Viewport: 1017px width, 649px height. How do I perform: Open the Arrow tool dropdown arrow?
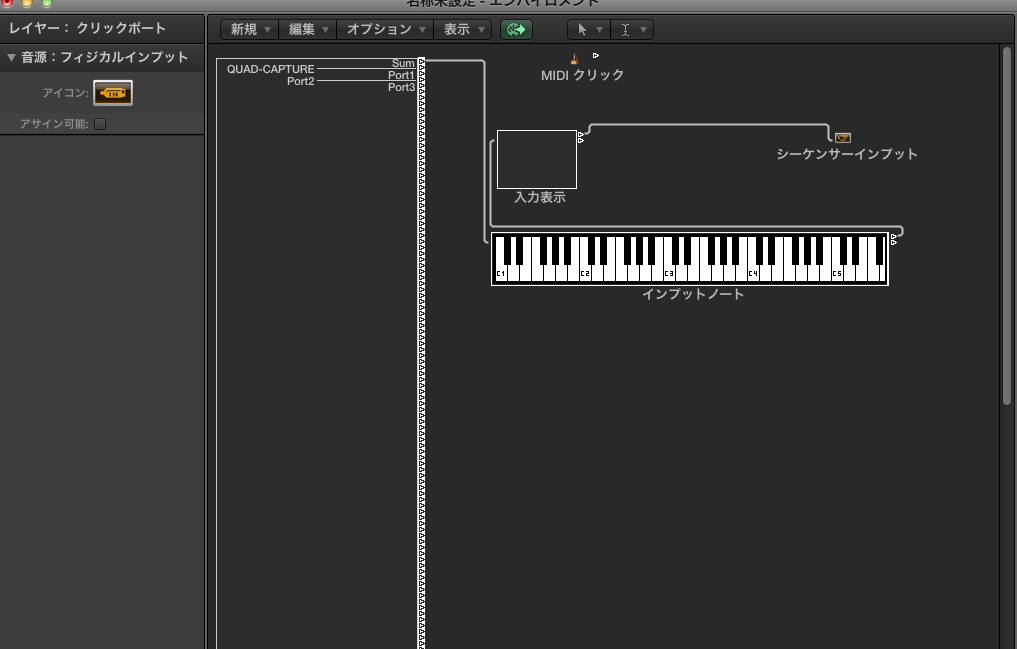point(601,29)
